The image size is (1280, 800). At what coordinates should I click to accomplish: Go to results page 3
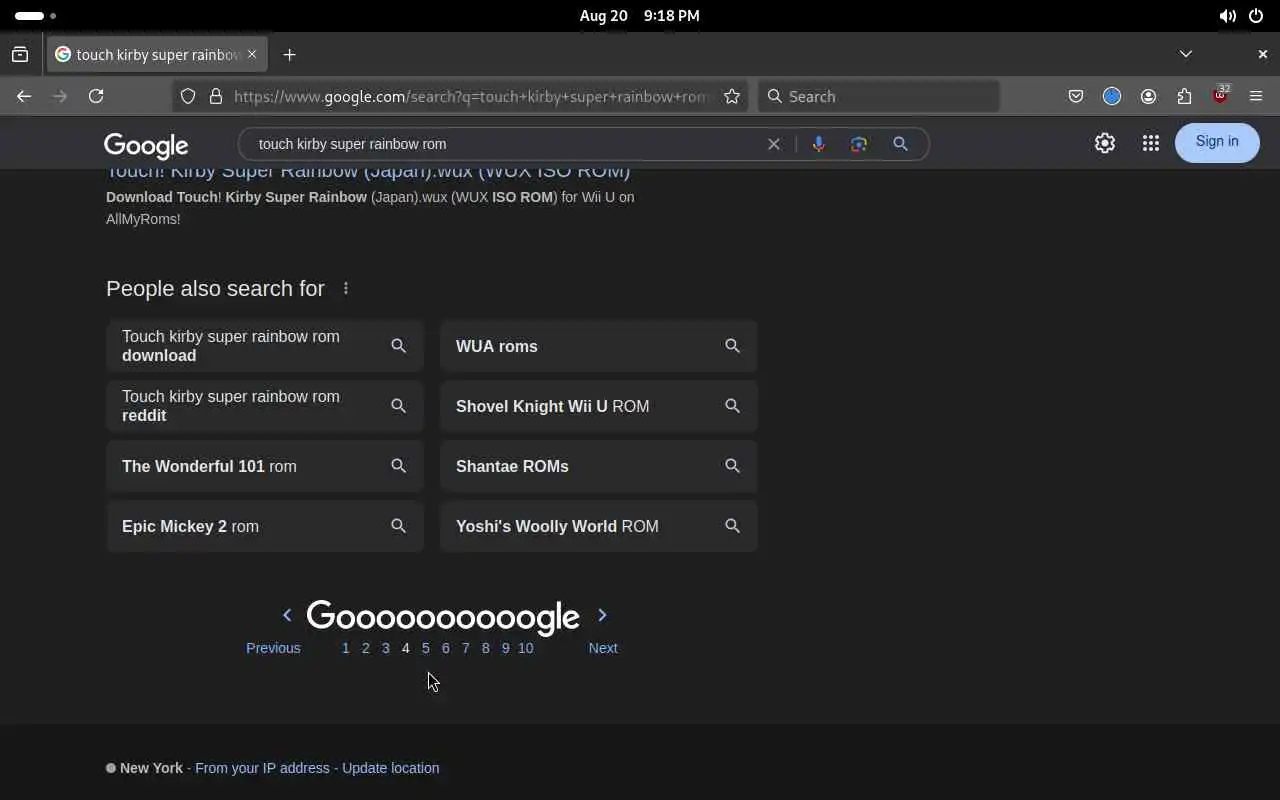click(386, 648)
